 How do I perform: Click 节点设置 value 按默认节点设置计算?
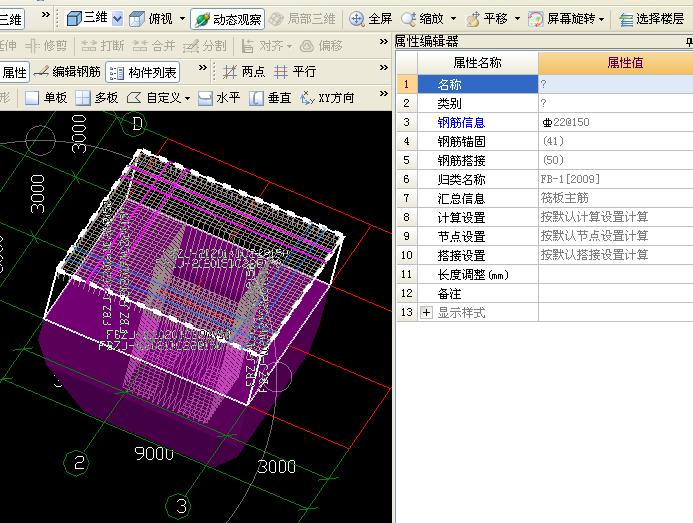pyautogui.click(x=616, y=236)
